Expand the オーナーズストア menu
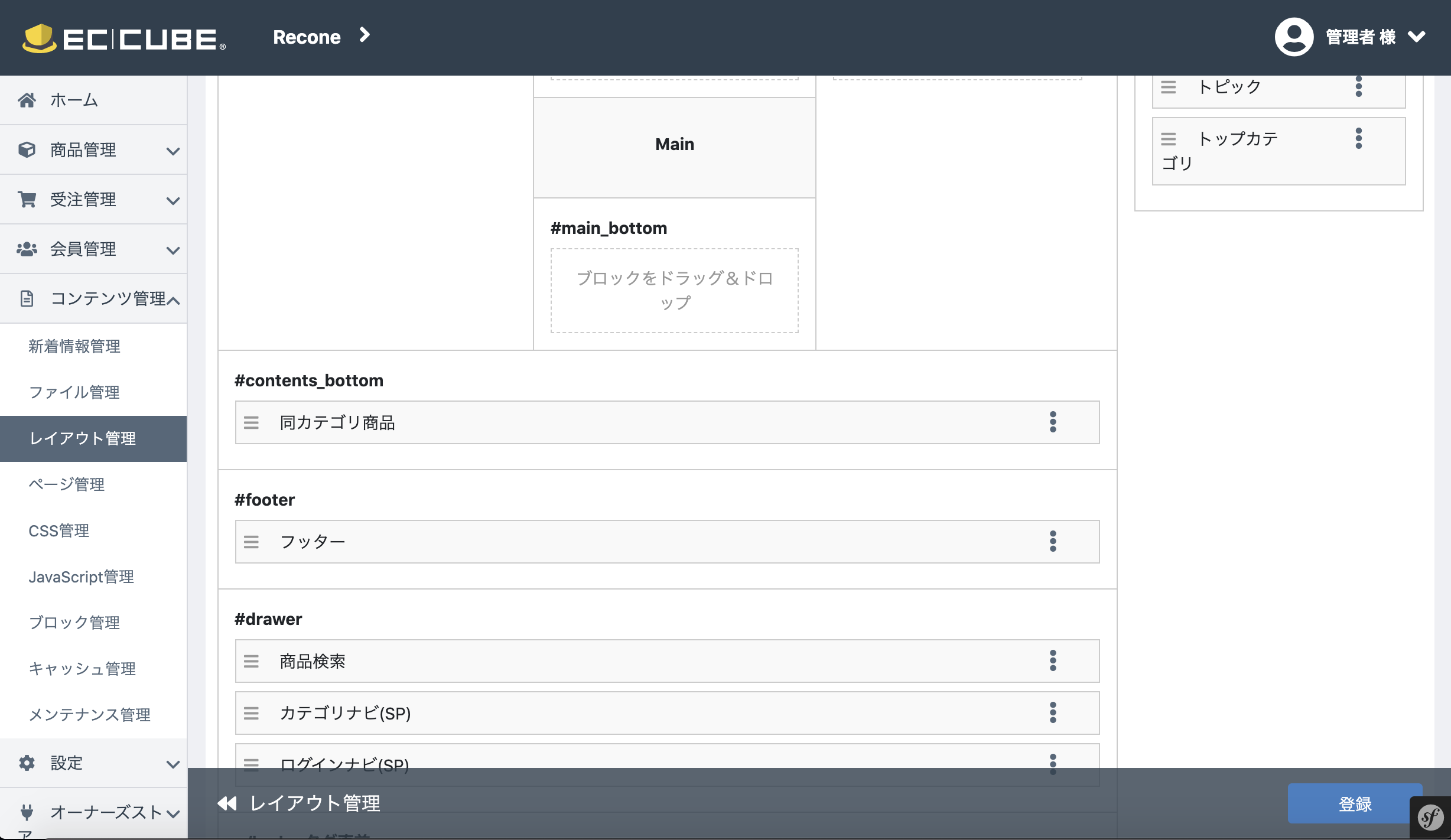Image resolution: width=1451 pixels, height=840 pixels. (93, 813)
